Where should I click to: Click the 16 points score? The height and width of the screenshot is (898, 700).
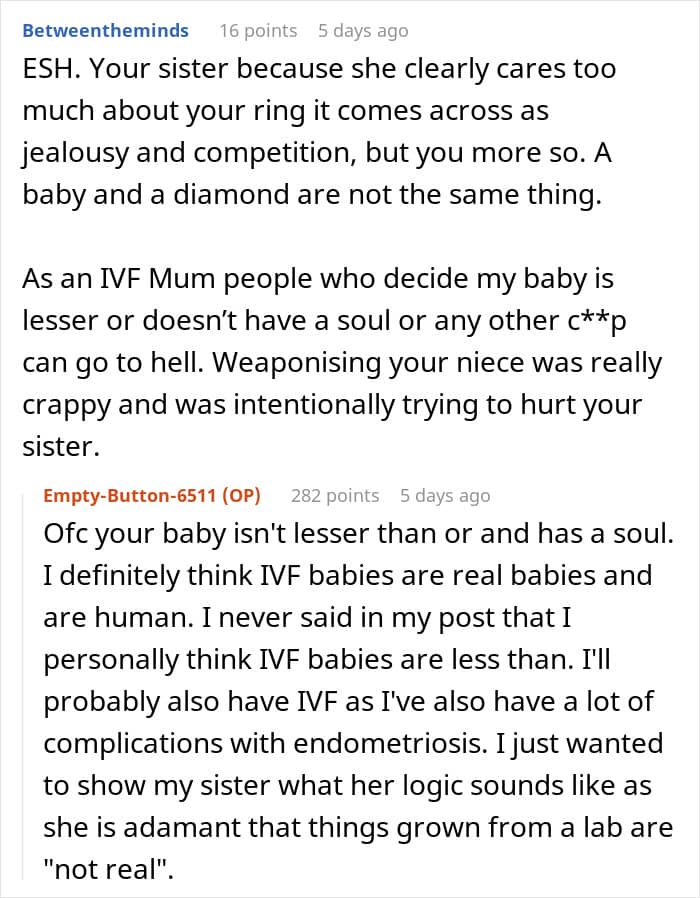(258, 31)
